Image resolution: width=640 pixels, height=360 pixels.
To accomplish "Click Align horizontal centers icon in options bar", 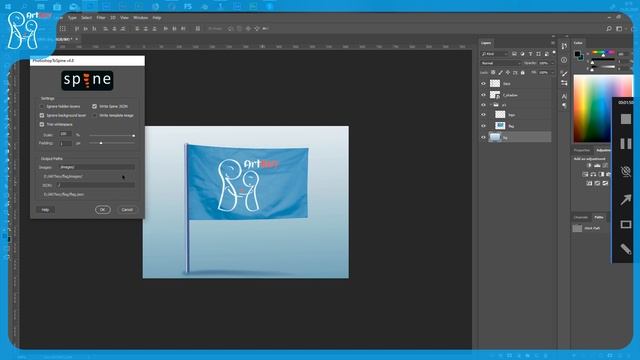I will point(114,29).
